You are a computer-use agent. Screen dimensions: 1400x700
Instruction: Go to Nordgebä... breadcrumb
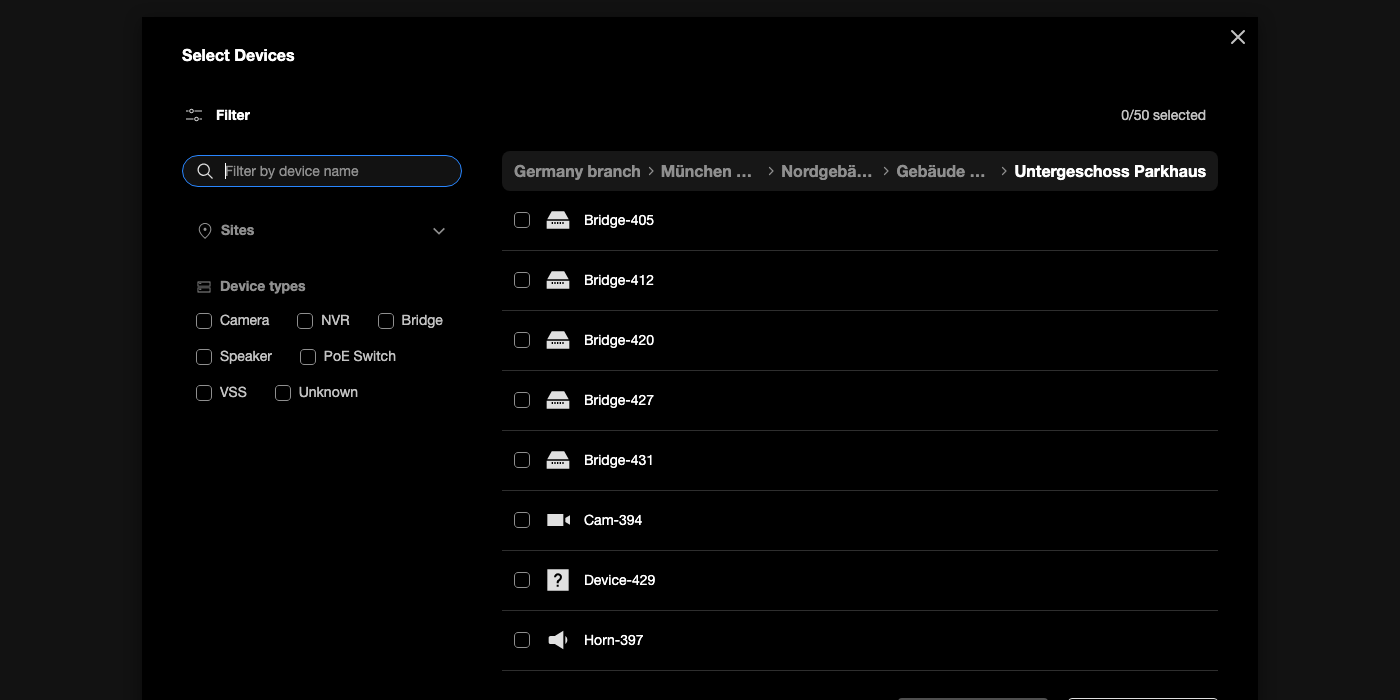[x=826, y=171]
